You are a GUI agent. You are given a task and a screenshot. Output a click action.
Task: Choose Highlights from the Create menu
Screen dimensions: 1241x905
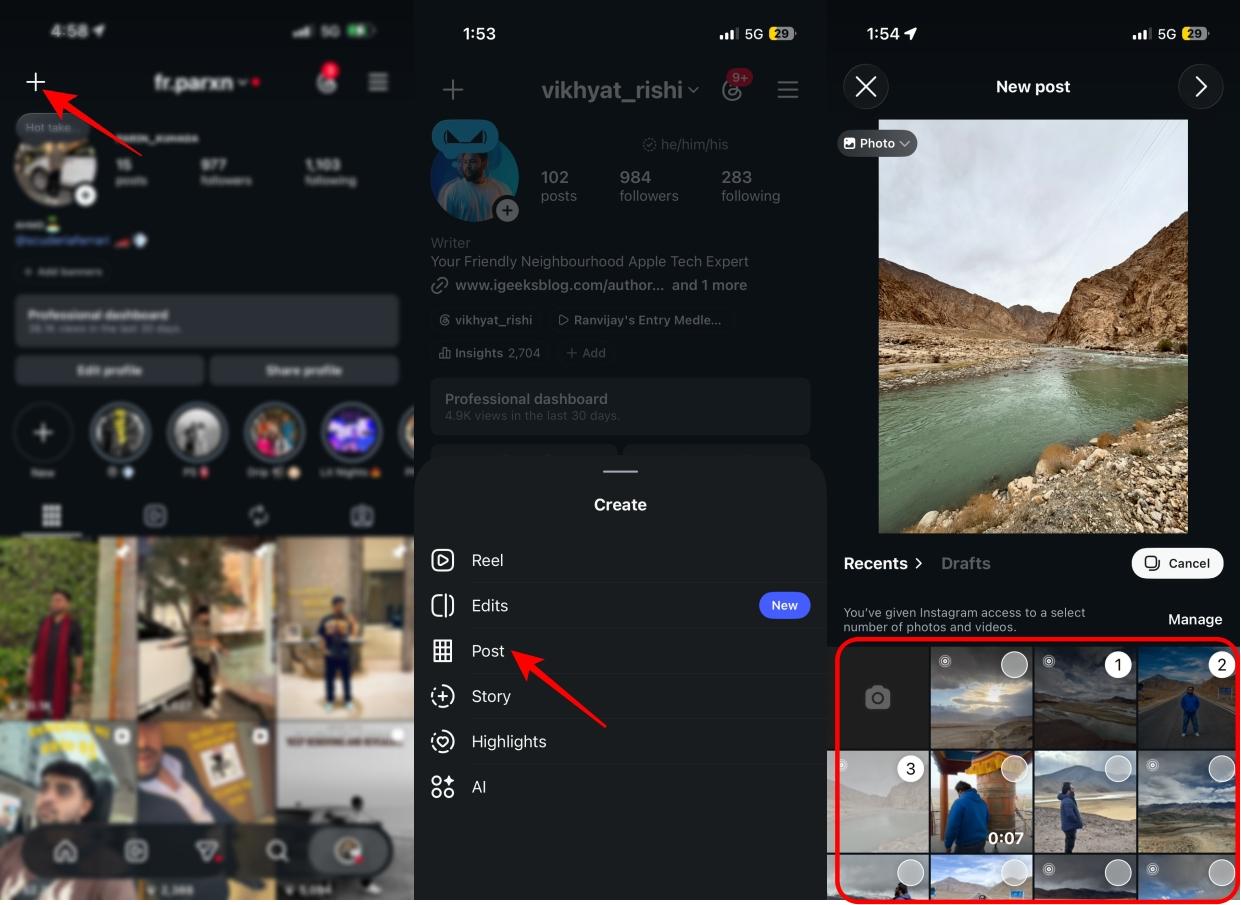coord(620,741)
